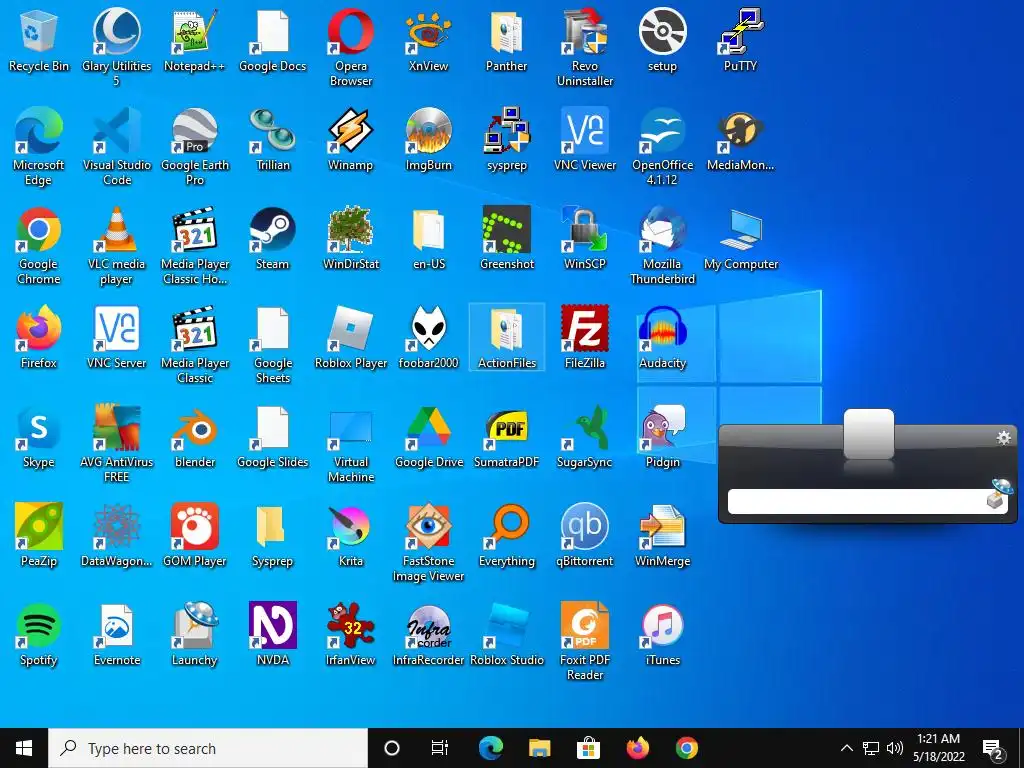1024x768 pixels.
Task: Show hidden system tray icons
Action: [x=846, y=748]
